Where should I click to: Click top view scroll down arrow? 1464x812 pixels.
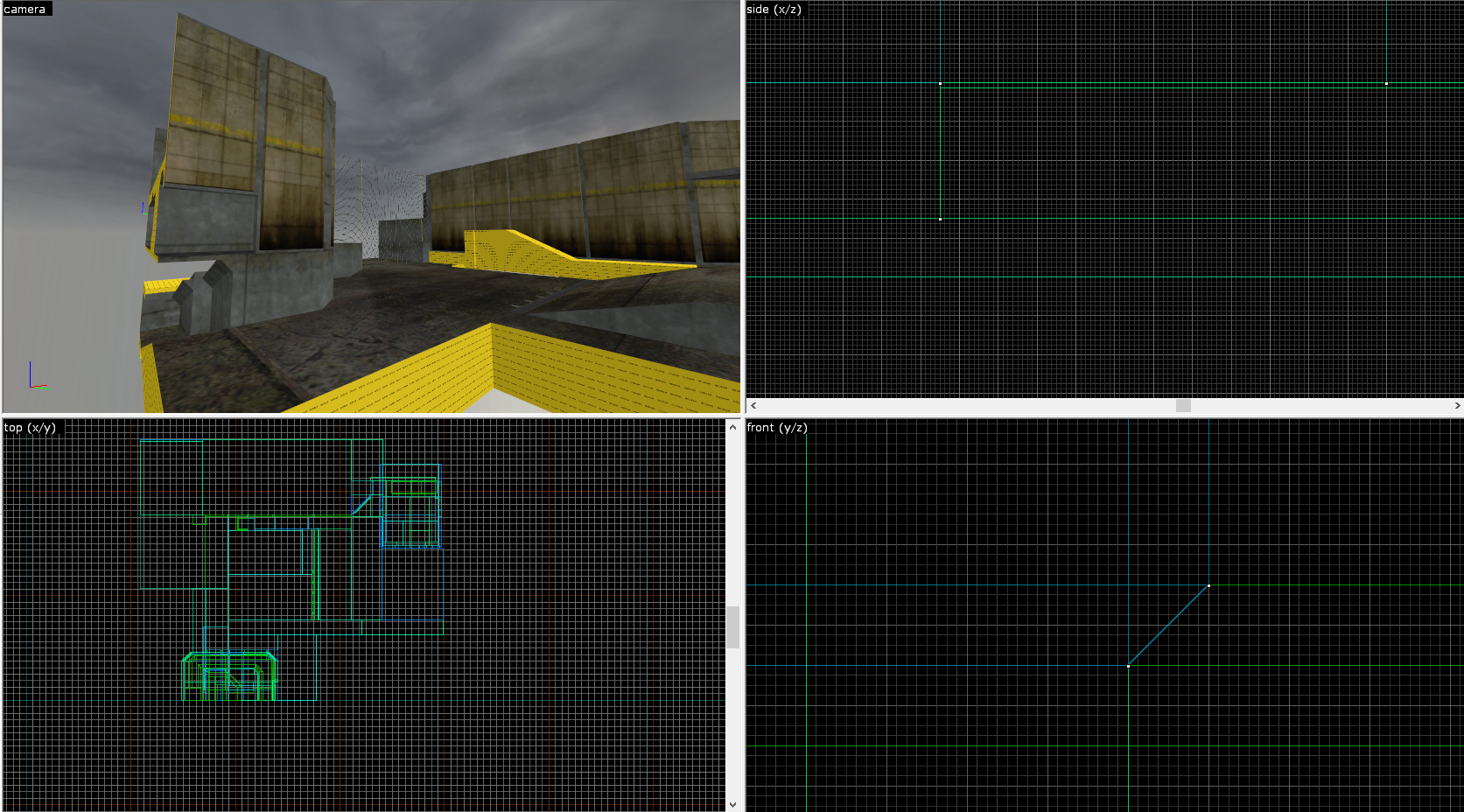[732, 804]
